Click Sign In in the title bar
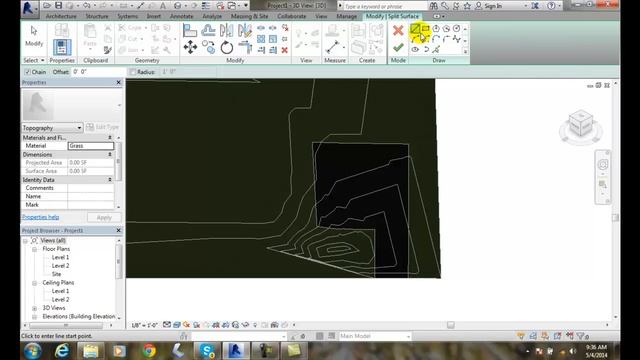 point(493,6)
